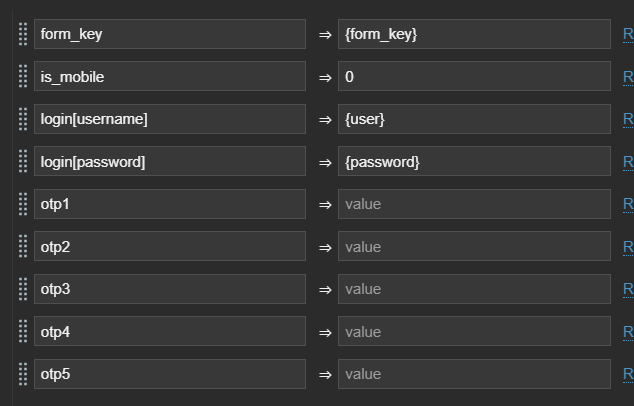Click the drag handle beside otp2
Screen dimensions: 634x406
23,246
